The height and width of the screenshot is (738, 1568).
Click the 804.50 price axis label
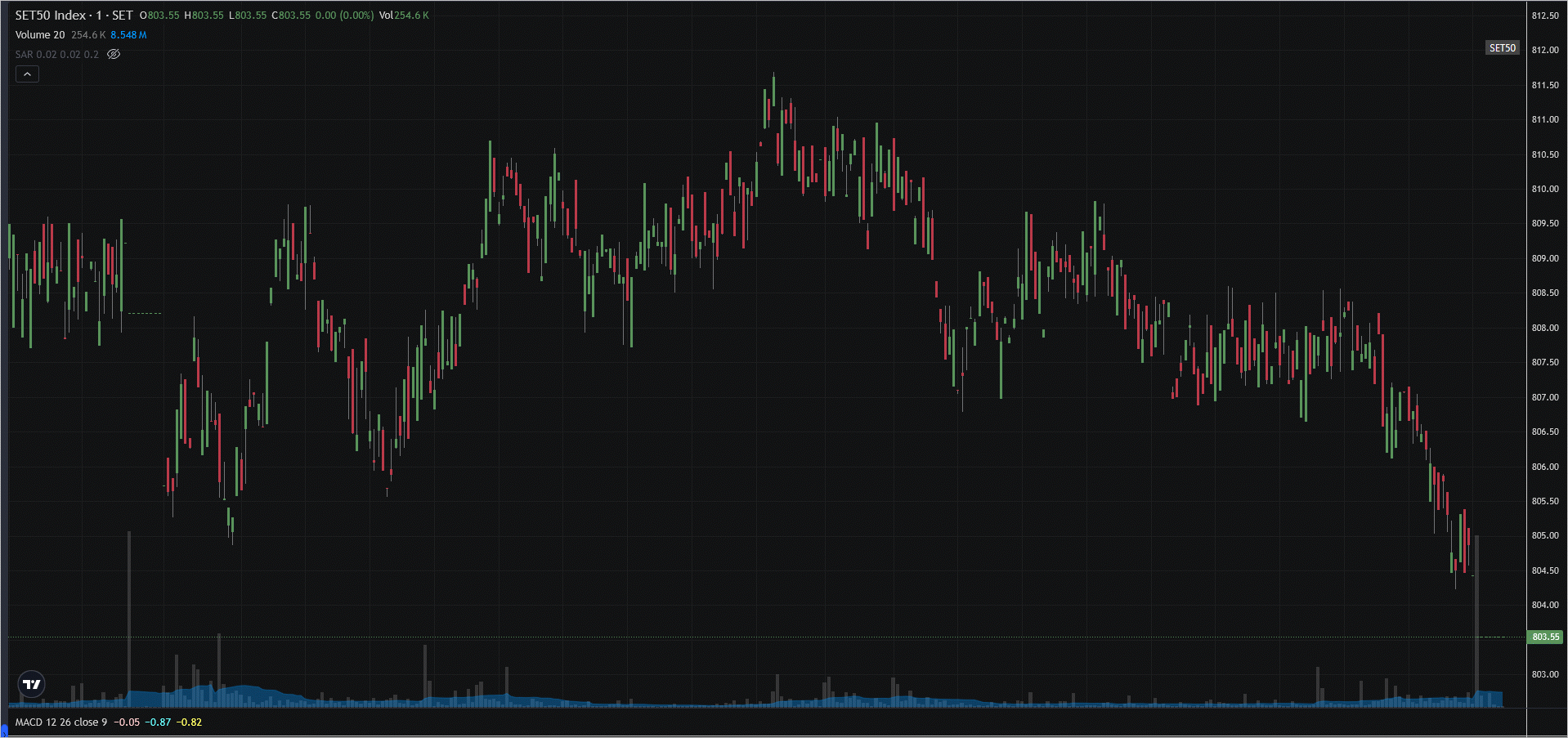click(1544, 570)
